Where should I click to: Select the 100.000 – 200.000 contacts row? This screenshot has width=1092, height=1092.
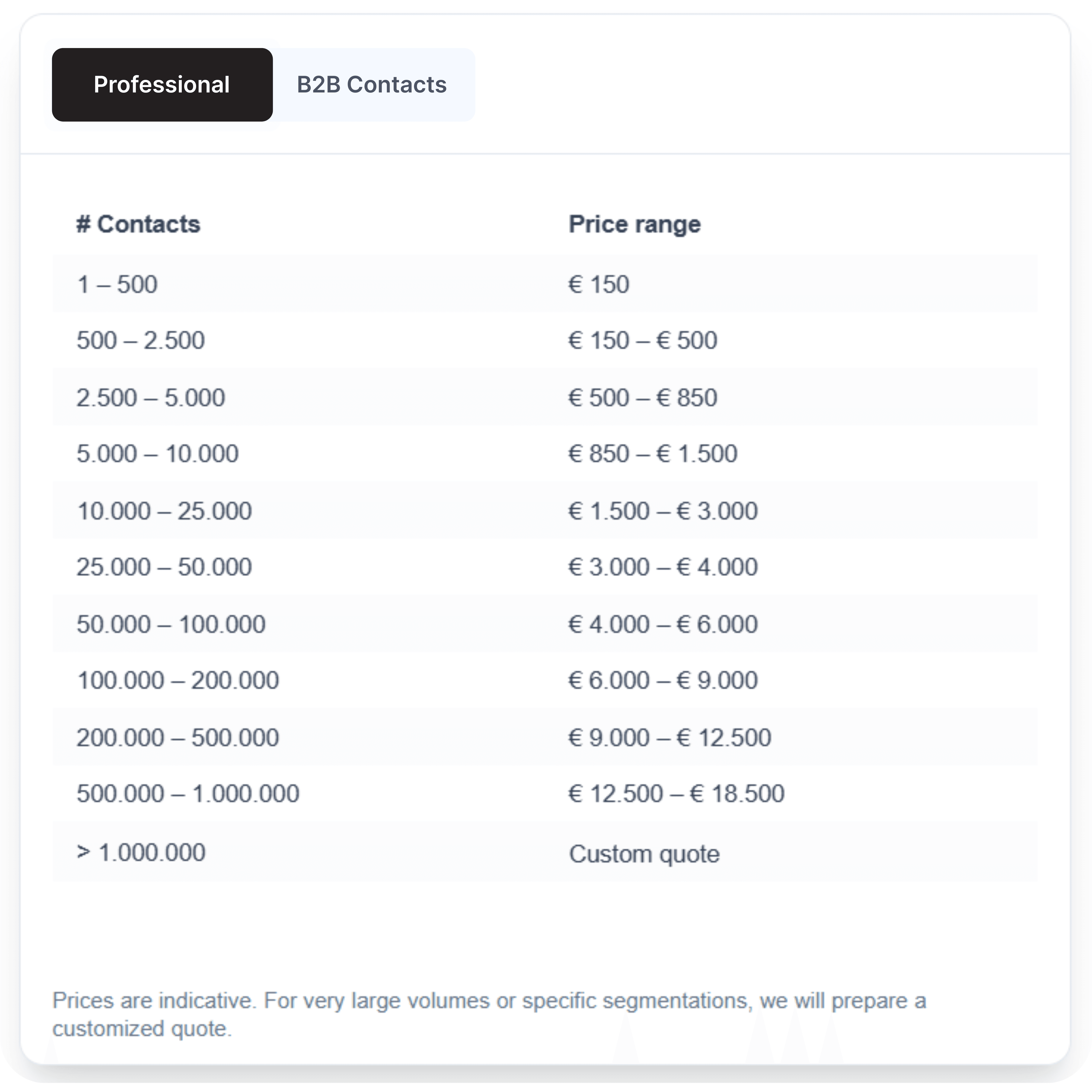(545, 680)
